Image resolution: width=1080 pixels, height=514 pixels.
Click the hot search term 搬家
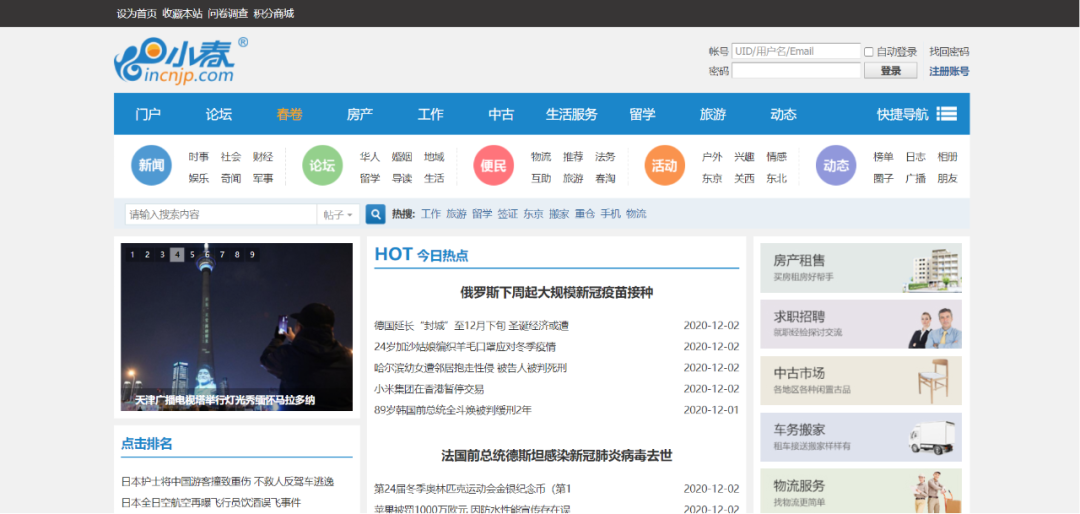click(x=559, y=214)
